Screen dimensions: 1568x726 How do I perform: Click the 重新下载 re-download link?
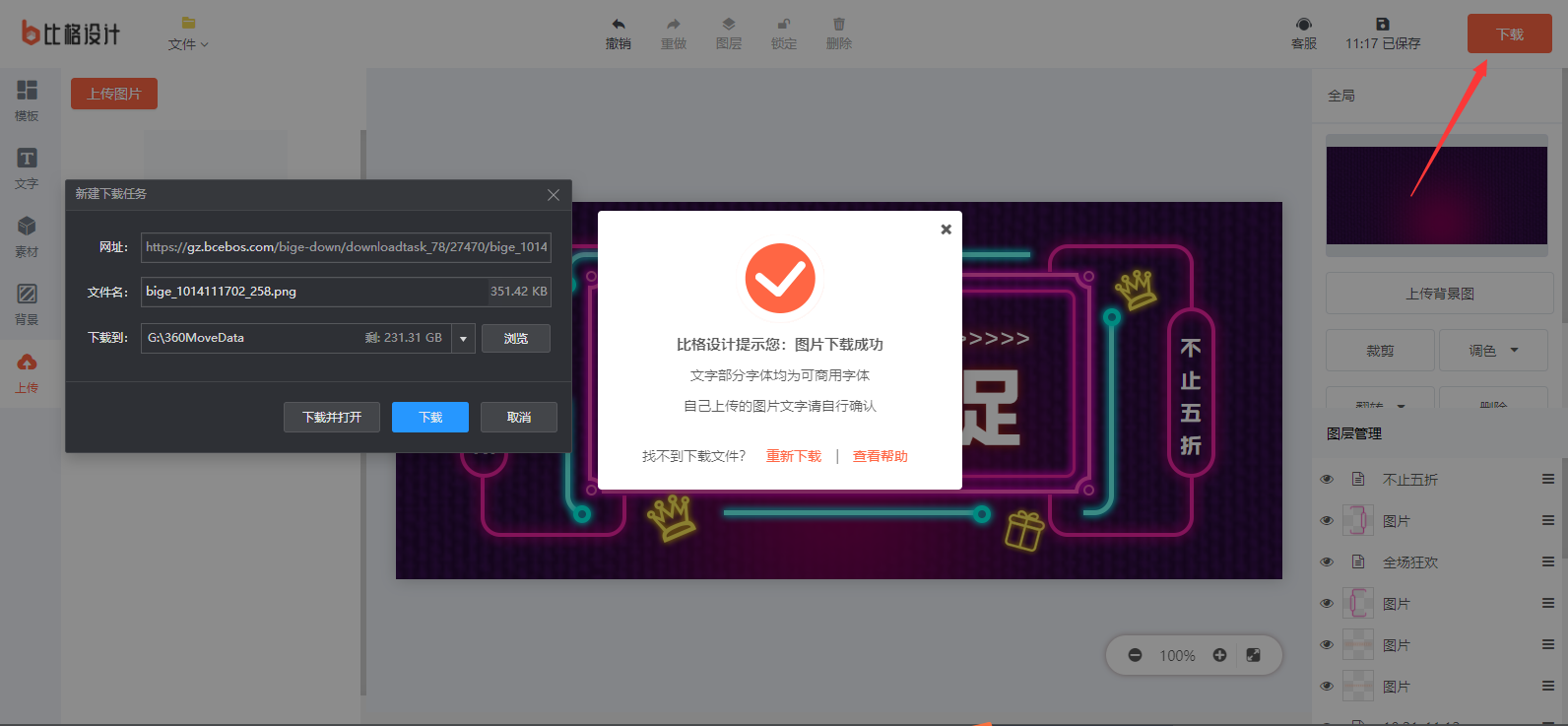click(x=793, y=456)
